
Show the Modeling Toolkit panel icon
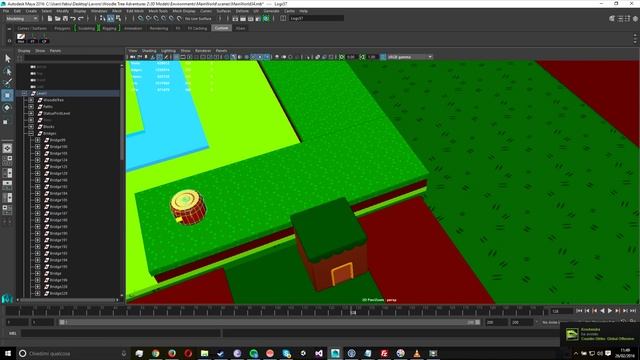coord(612,18)
